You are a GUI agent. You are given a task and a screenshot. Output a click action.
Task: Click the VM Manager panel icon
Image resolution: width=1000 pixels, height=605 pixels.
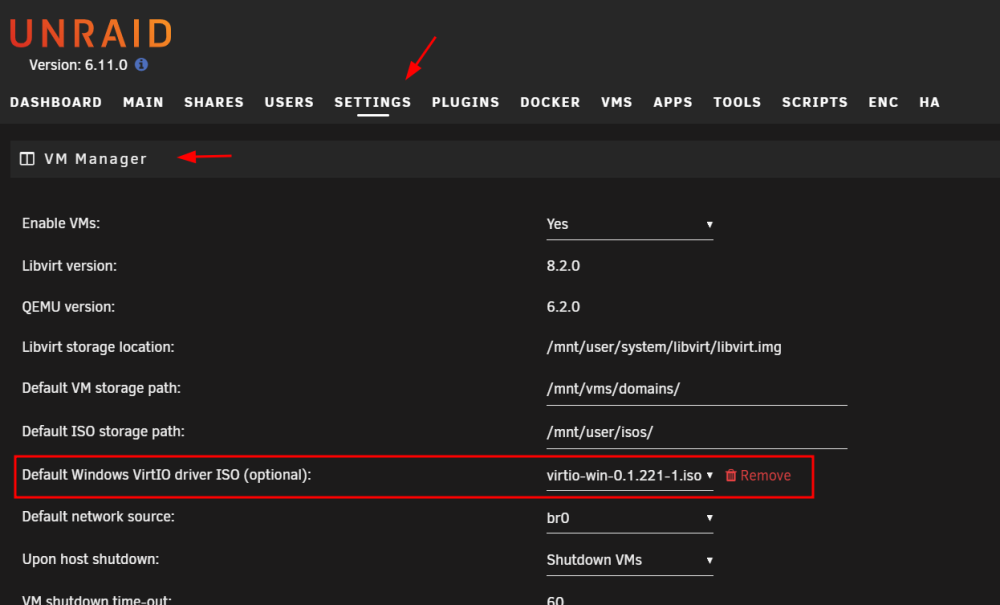(x=27, y=159)
